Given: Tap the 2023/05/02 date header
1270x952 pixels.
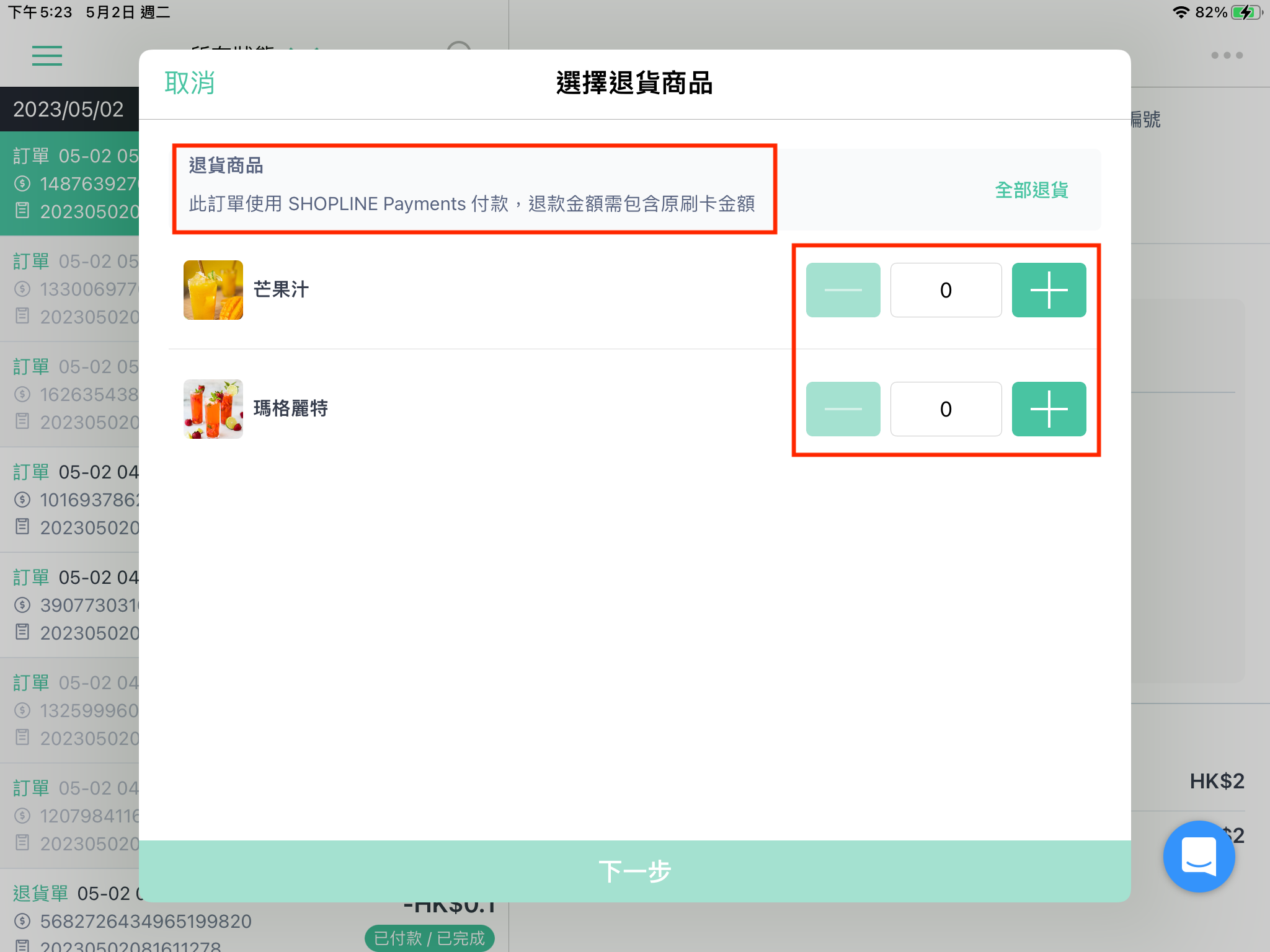Looking at the screenshot, I should [x=69, y=109].
